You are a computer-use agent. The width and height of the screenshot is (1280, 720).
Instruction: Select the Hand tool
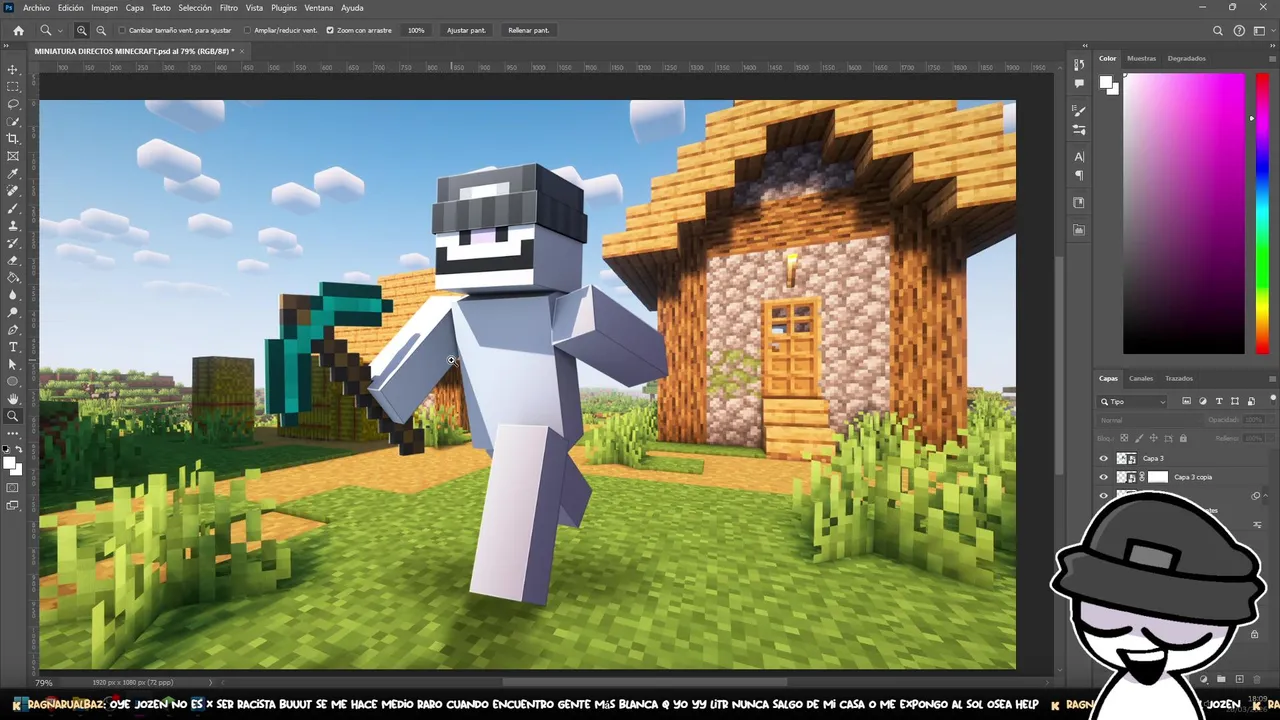point(13,399)
